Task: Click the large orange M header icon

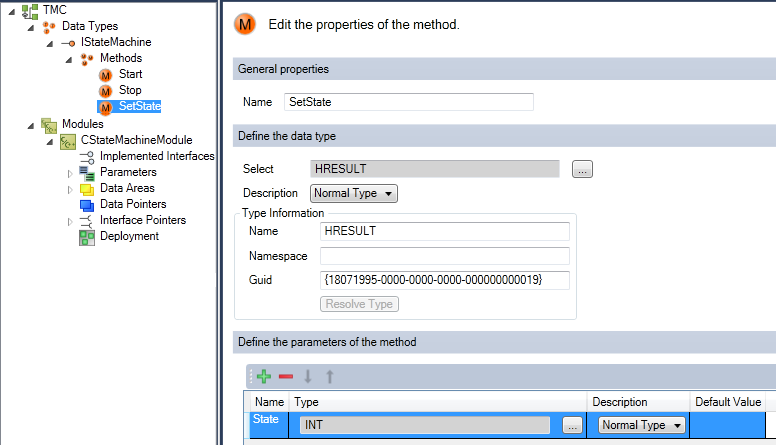Action: coord(245,24)
